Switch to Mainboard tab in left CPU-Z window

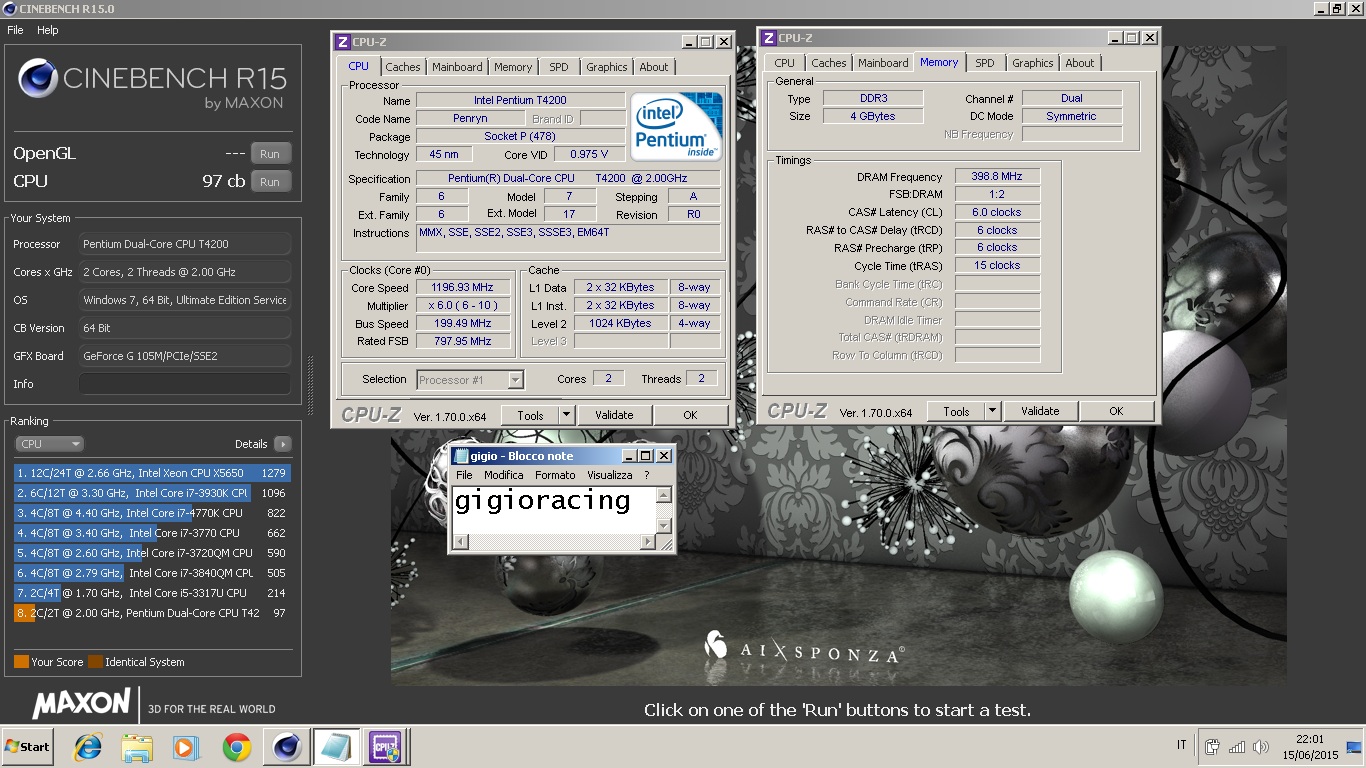457,67
